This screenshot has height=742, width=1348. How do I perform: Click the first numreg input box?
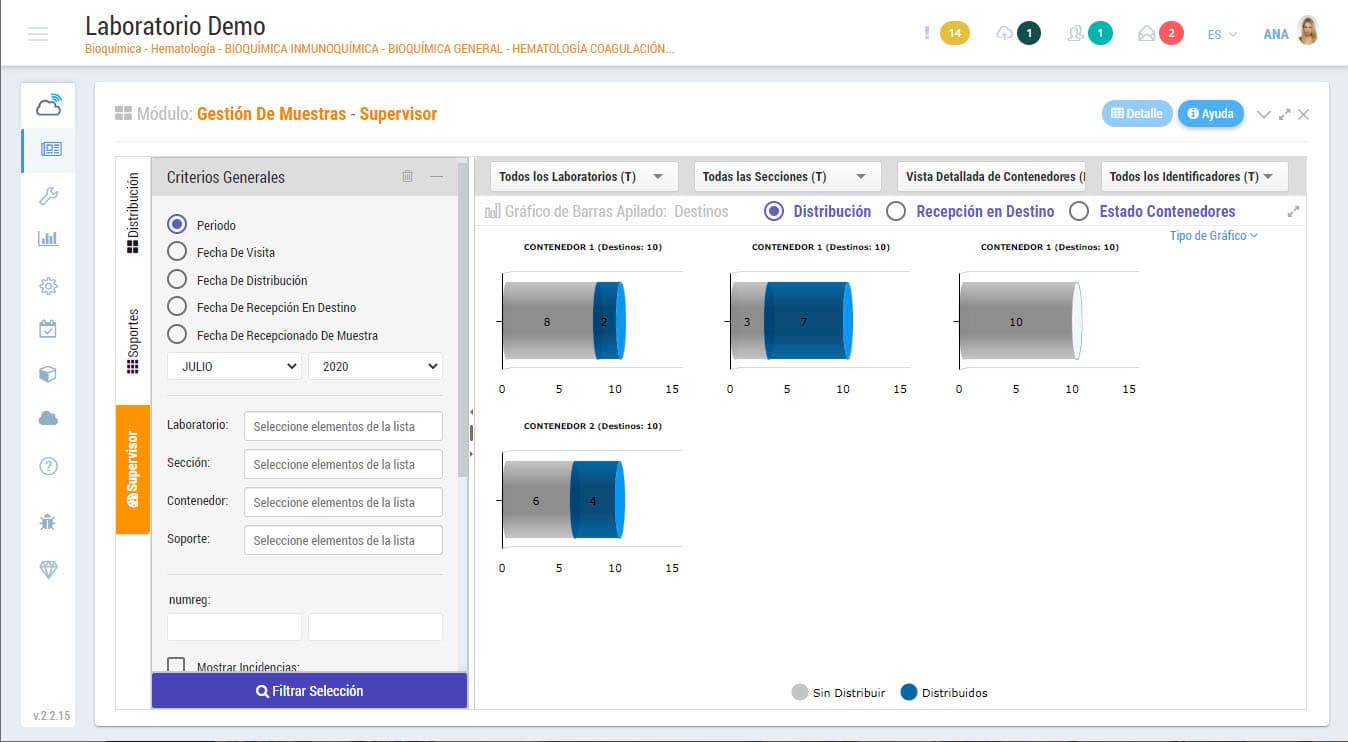pyautogui.click(x=234, y=627)
